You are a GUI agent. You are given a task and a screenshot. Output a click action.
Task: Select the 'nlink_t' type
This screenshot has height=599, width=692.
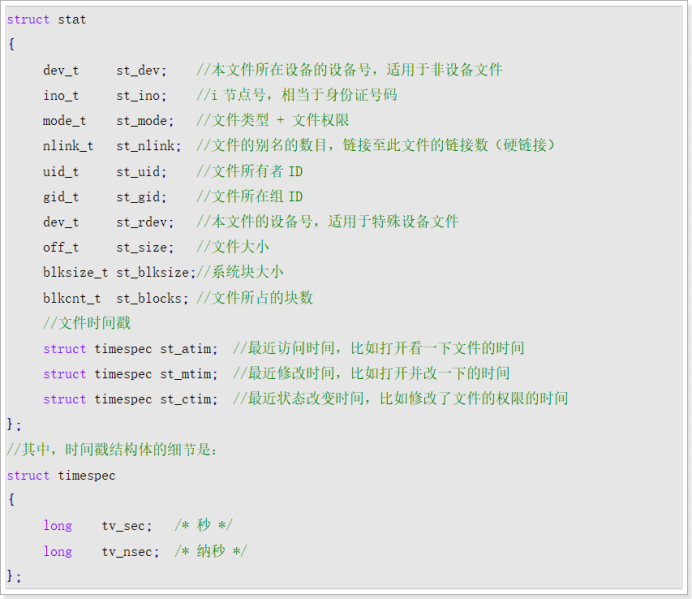[68, 146]
